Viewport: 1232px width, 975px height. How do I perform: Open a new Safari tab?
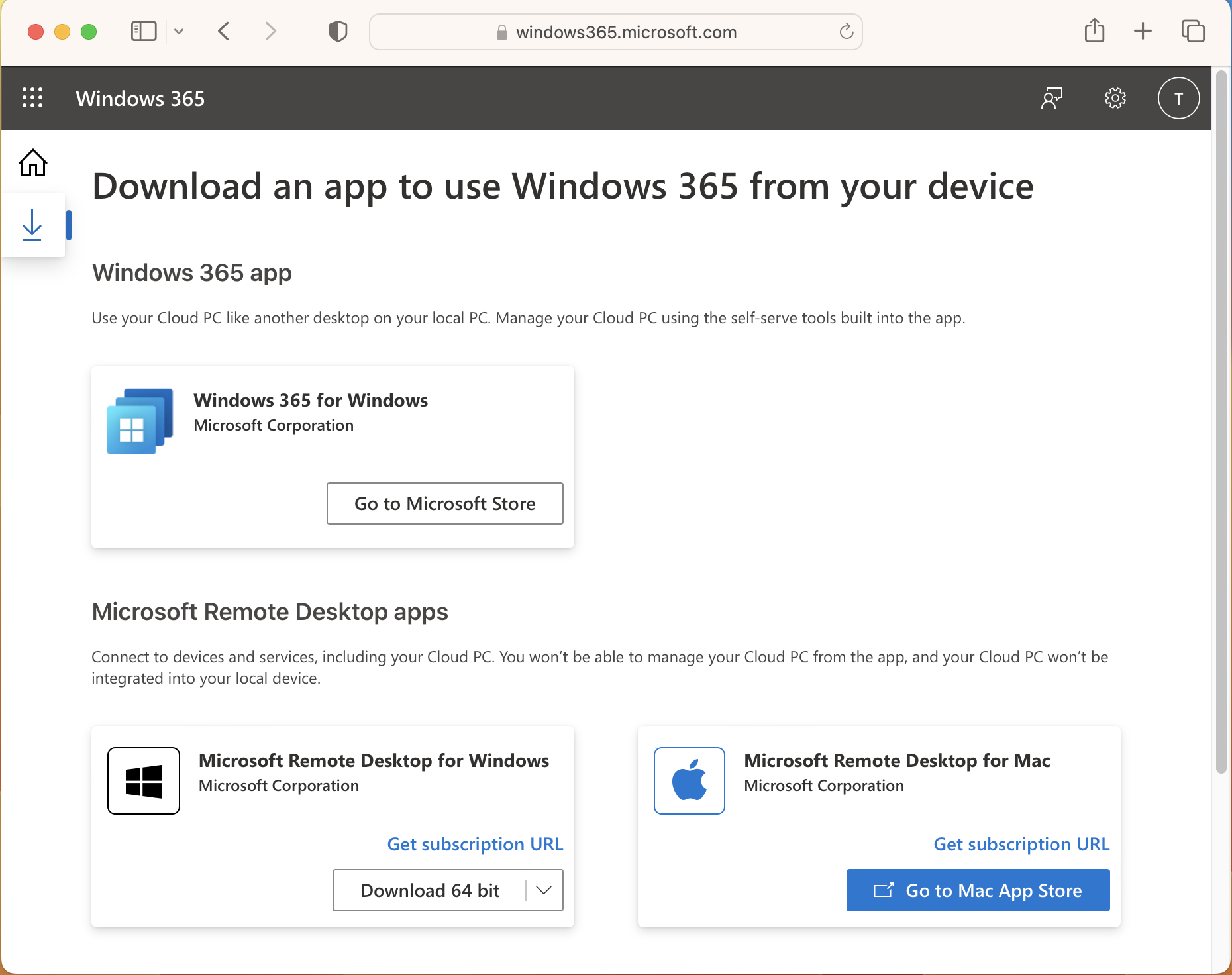tap(1143, 31)
